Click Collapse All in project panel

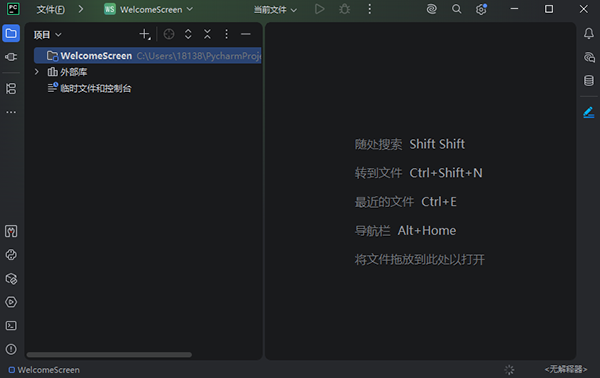(207, 34)
